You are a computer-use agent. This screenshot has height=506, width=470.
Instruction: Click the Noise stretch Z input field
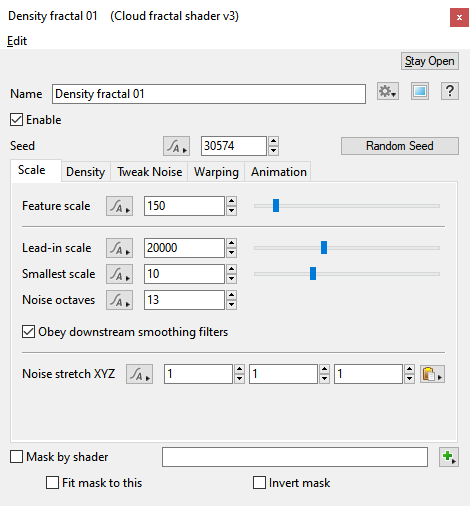click(x=368, y=374)
